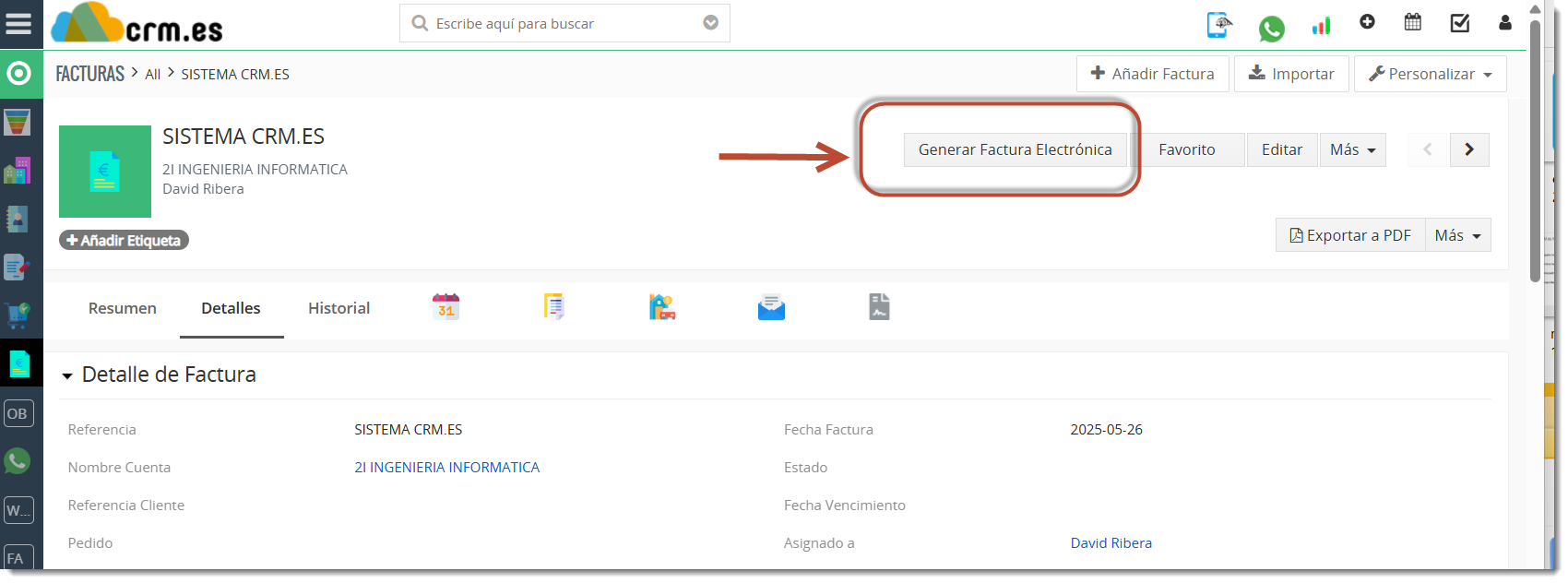Screen dimensions: 1568x583
Task: Focus the 'Escribe aquí para buscar' search field
Action: tap(564, 23)
